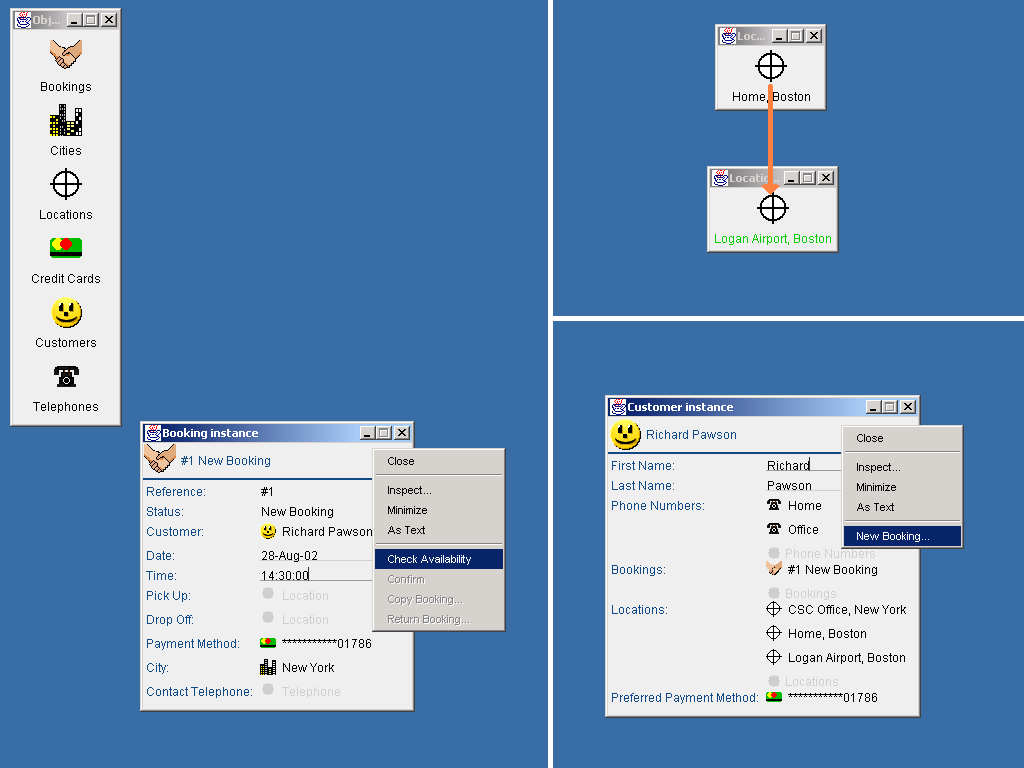Click the Logan Airport, Boston crosshair icon
1024x768 pixels.
[x=773, y=208]
